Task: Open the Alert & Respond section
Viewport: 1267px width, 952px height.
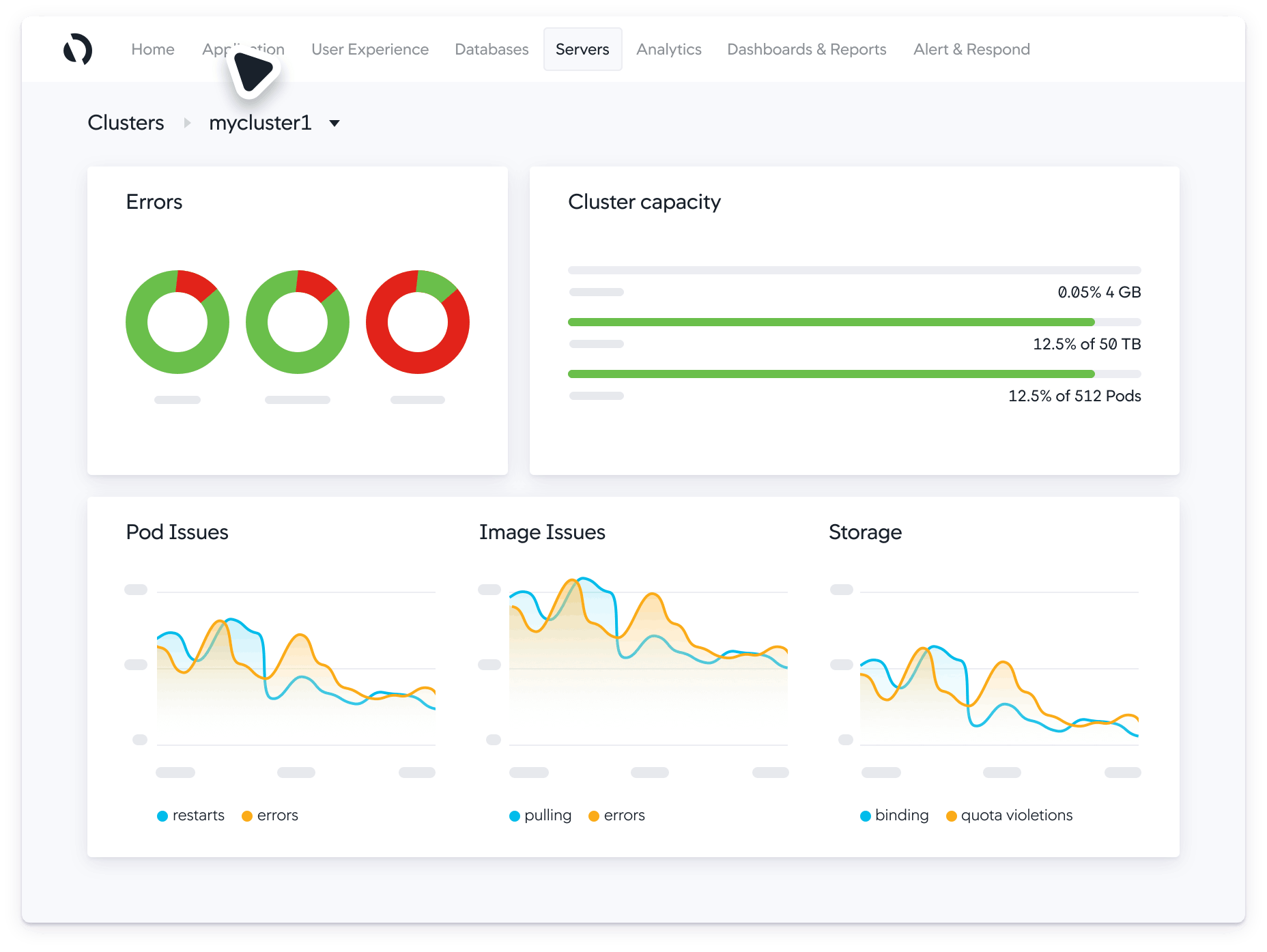Action: [971, 49]
